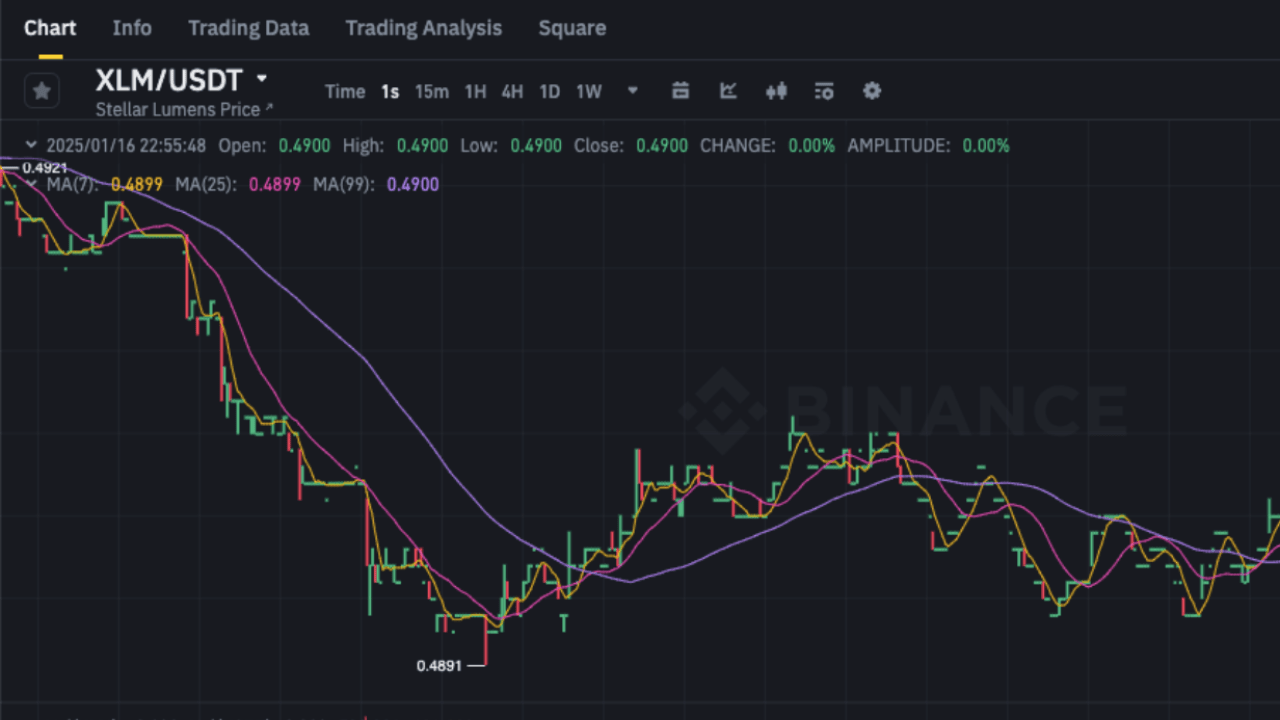Image resolution: width=1280 pixels, height=720 pixels.
Task: Open the indicators list icon
Action: point(824,91)
